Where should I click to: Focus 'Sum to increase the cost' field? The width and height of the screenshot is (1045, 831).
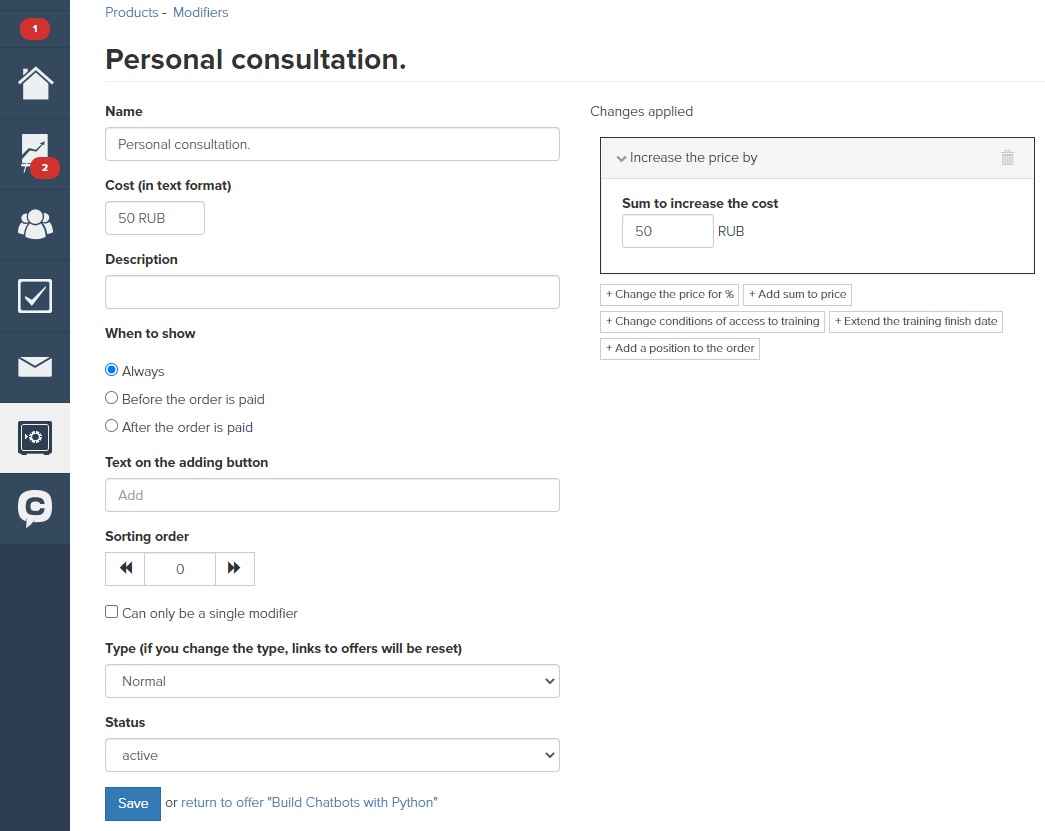coord(667,231)
